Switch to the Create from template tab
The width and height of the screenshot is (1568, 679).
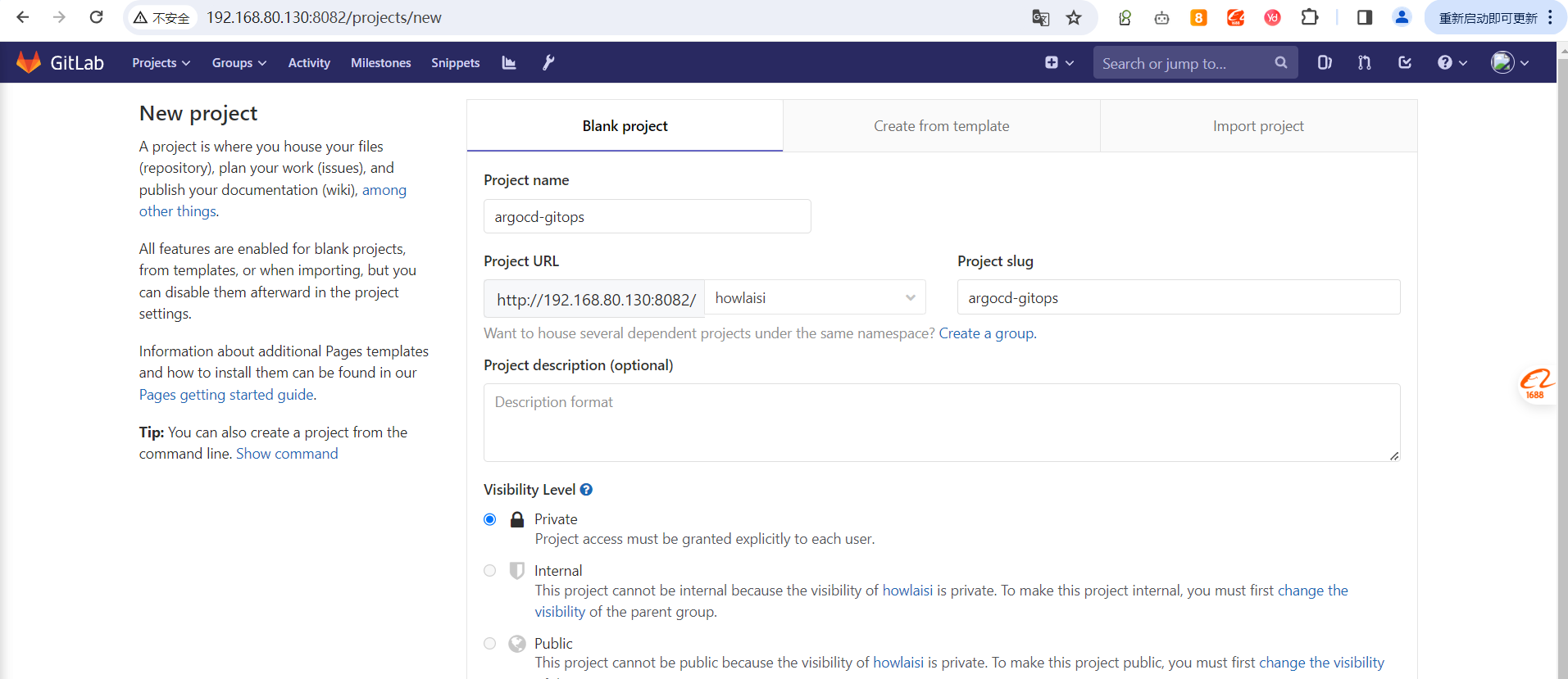(941, 126)
